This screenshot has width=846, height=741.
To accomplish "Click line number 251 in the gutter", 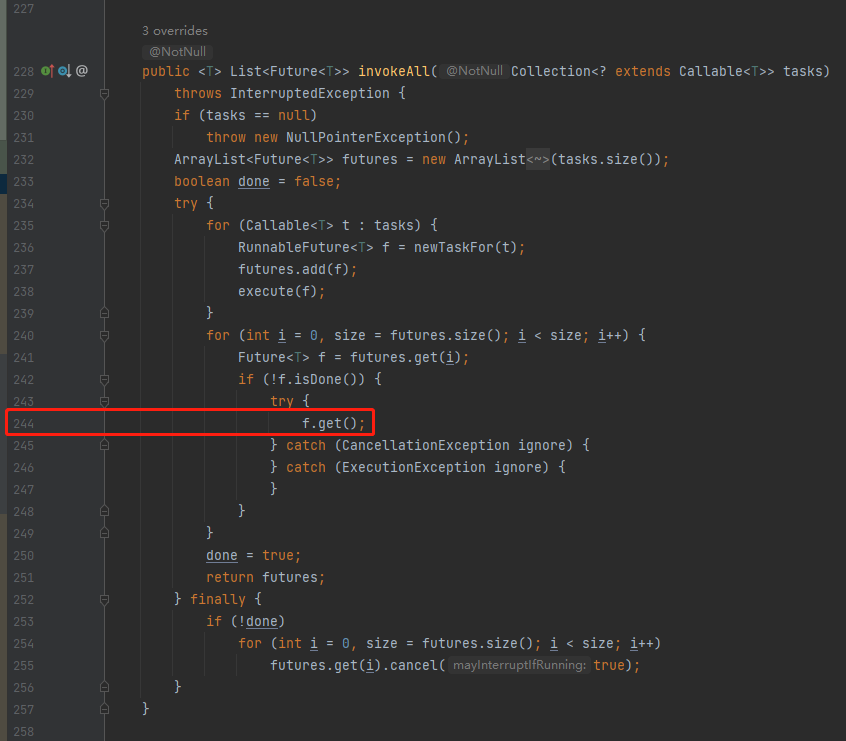I will [24, 577].
